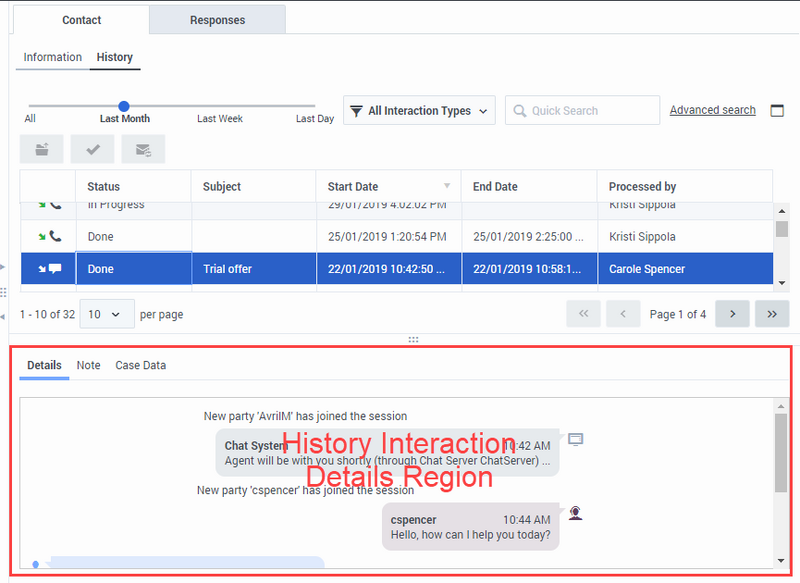Click the panel layout icon beside Advanced search
This screenshot has height=583, width=800.
[777, 111]
